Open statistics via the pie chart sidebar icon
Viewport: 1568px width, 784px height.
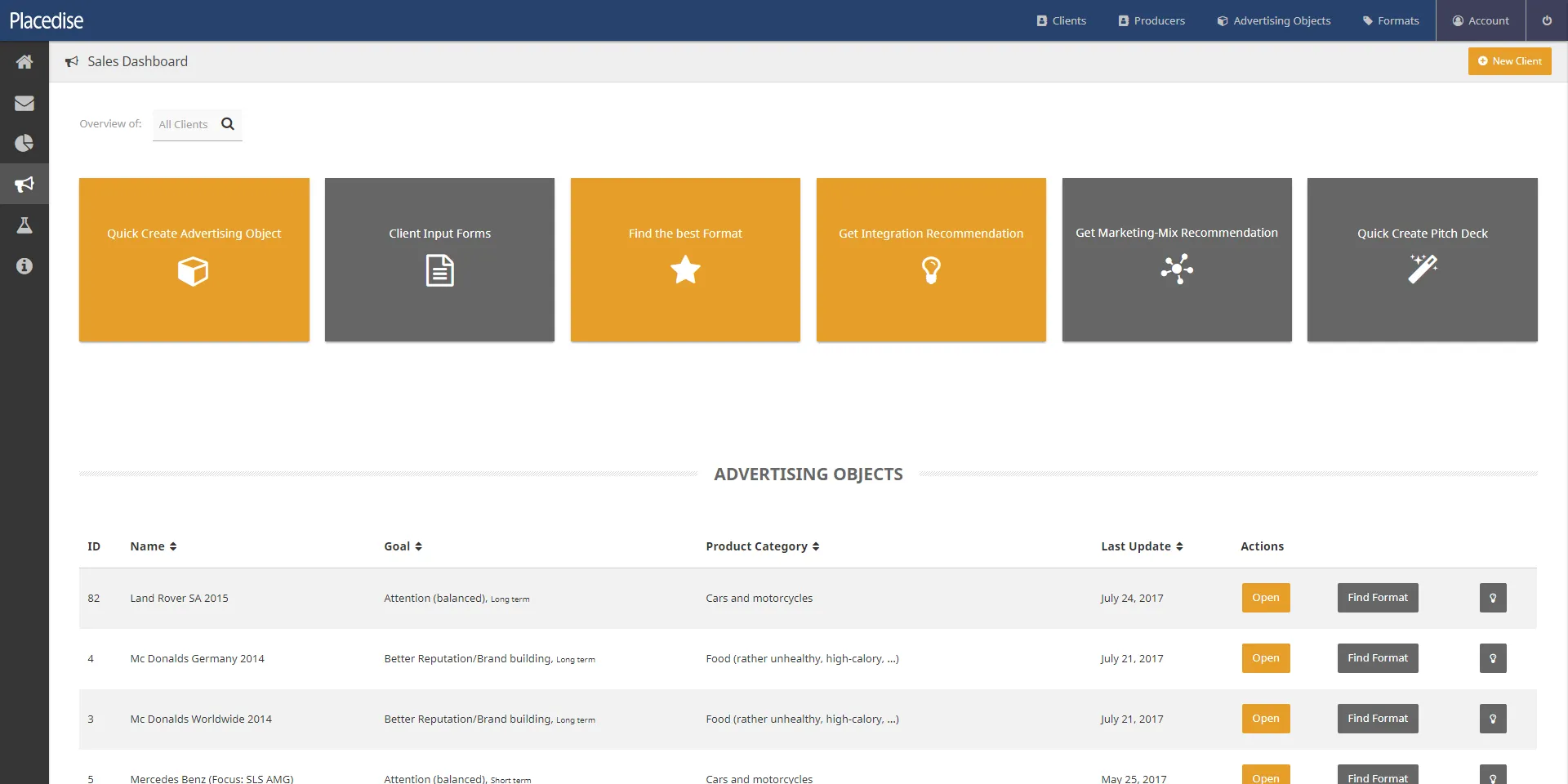tap(24, 143)
